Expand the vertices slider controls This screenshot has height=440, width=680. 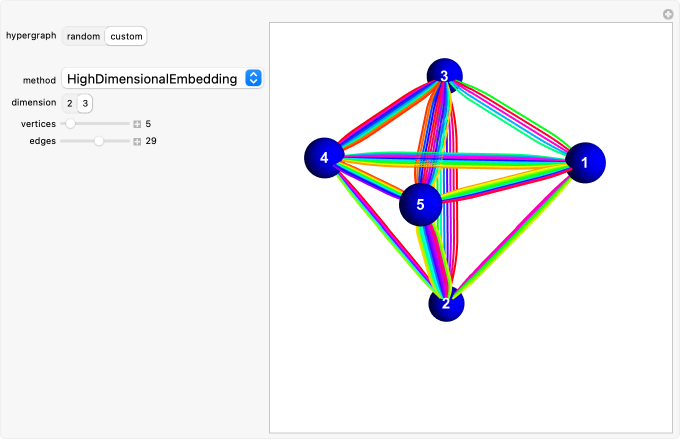(137, 124)
